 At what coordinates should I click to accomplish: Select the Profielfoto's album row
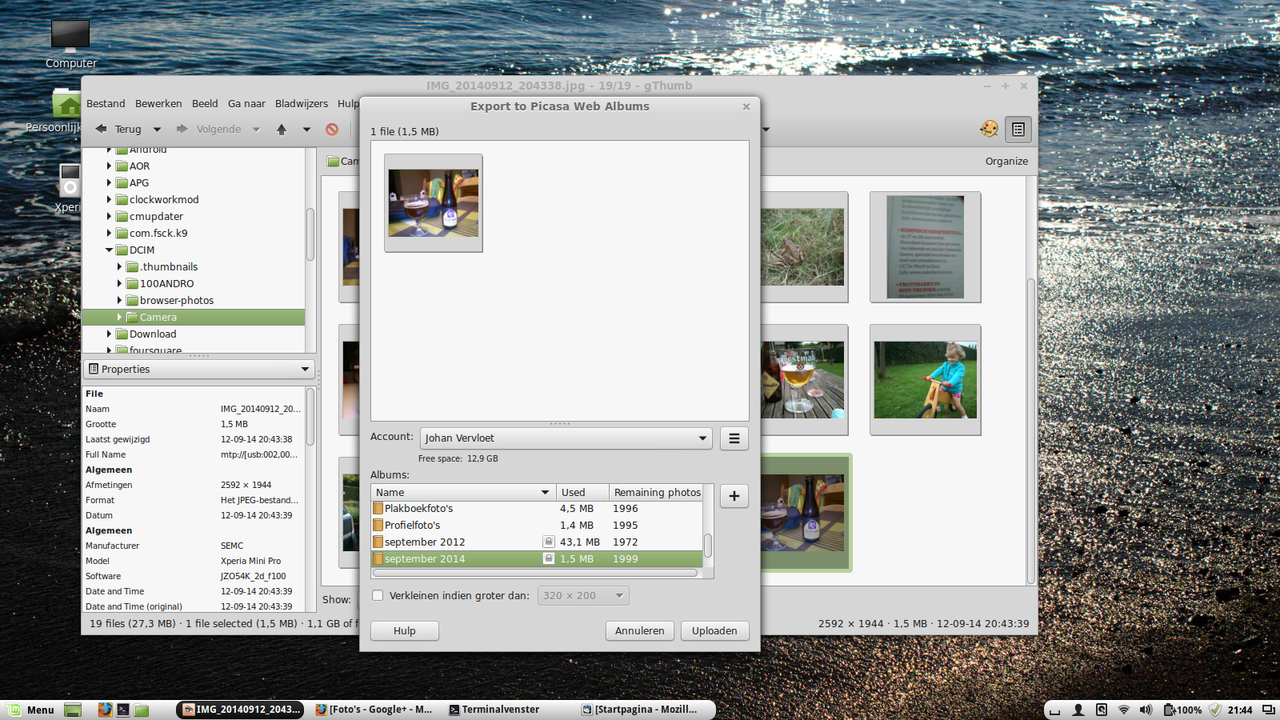pos(537,525)
